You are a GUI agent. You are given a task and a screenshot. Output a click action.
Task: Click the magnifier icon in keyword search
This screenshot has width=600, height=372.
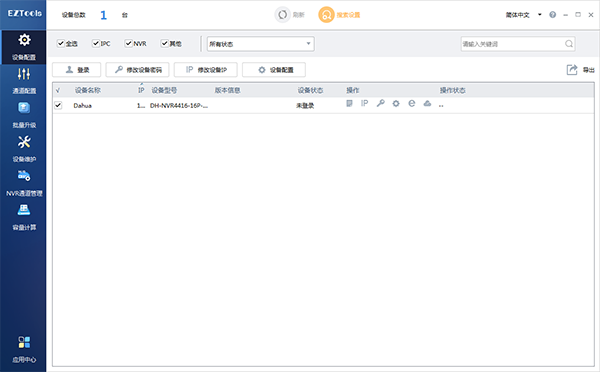tap(569, 44)
